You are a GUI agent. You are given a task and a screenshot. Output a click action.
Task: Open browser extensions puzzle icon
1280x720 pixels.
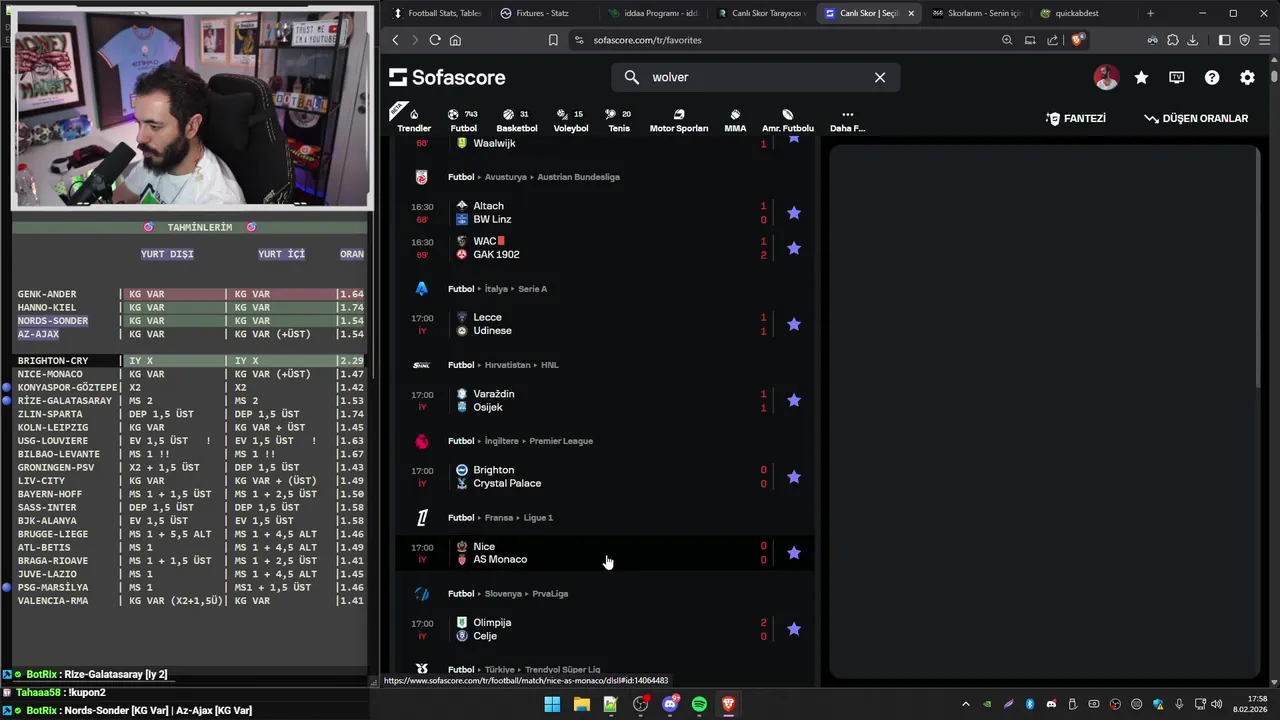(1173, 40)
